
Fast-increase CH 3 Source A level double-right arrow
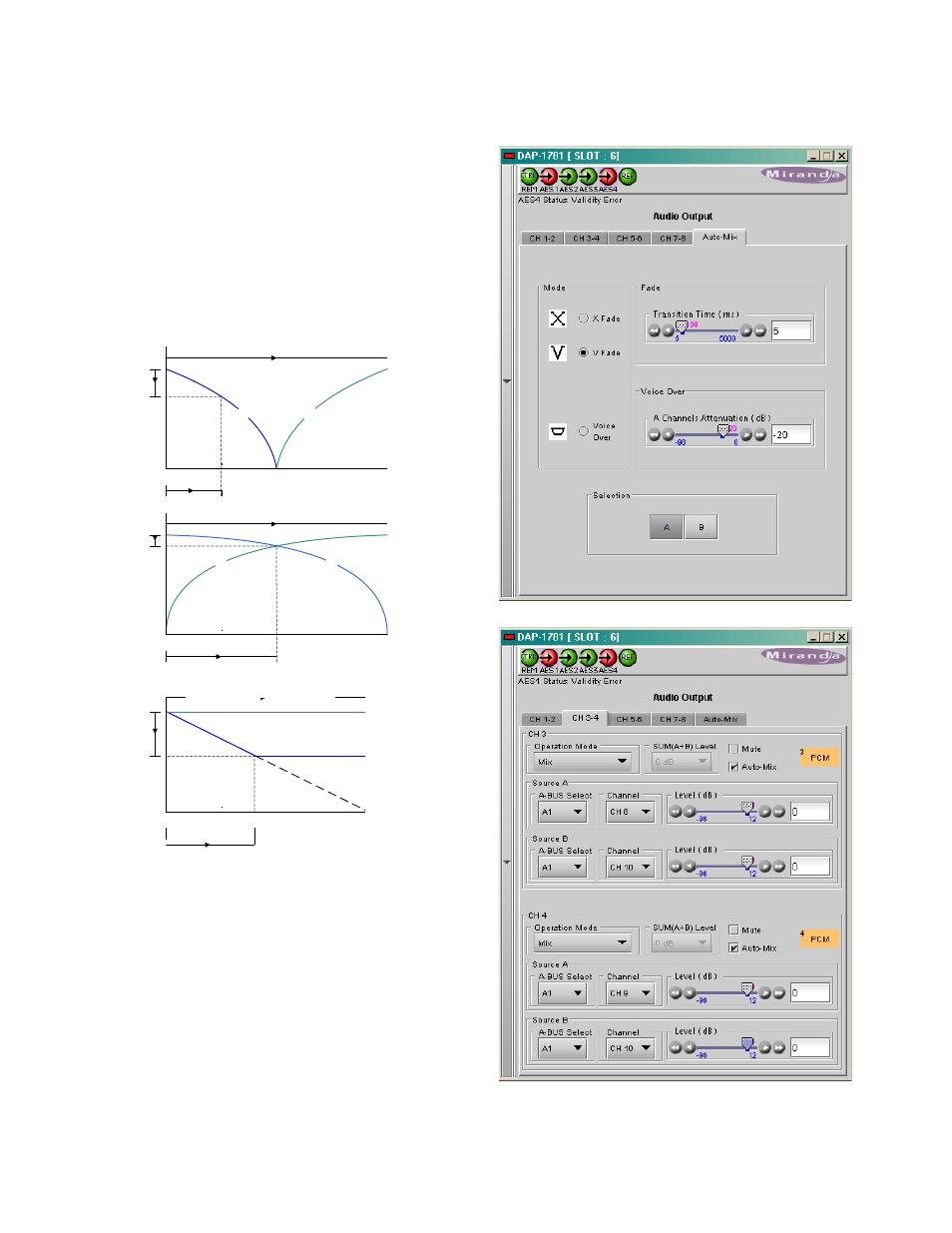coord(779,812)
